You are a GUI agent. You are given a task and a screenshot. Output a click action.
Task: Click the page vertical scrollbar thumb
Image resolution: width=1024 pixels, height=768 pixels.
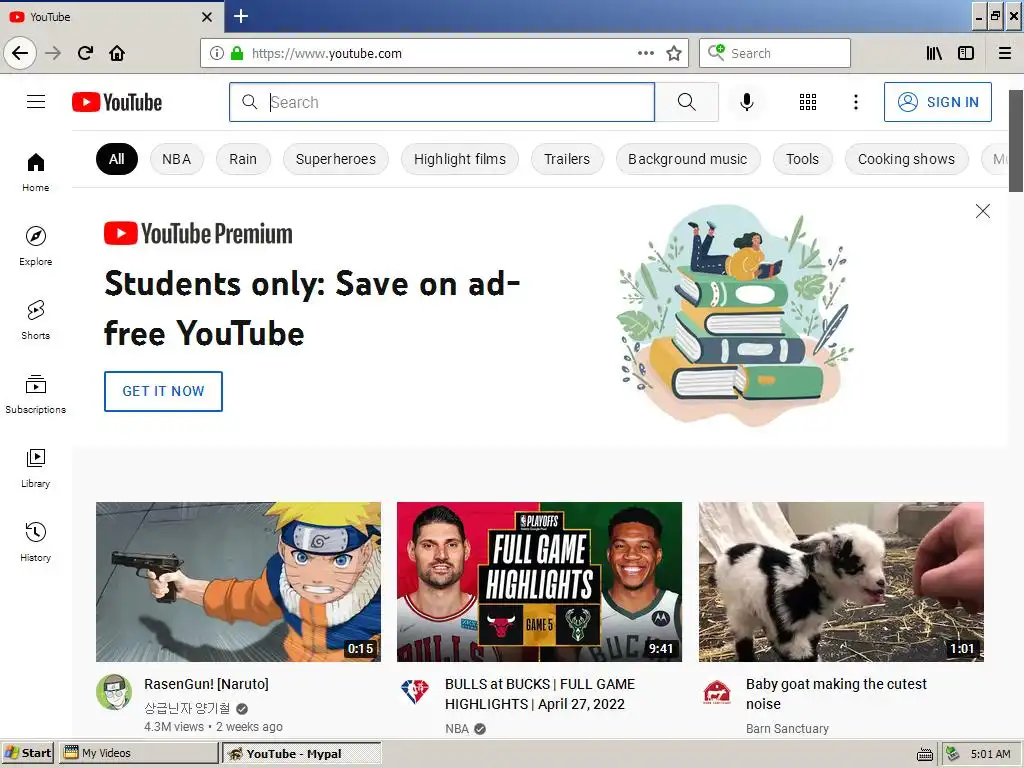click(x=1016, y=141)
